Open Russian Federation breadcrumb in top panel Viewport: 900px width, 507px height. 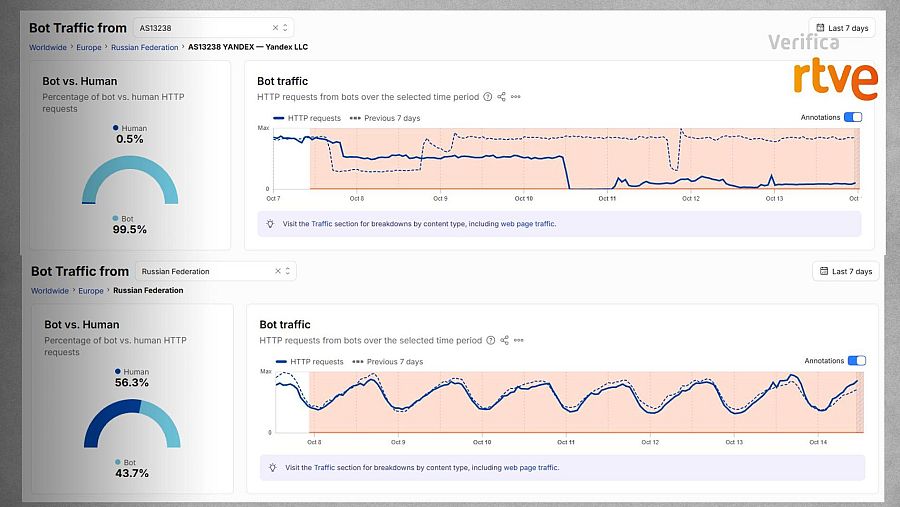pyautogui.click(x=145, y=47)
